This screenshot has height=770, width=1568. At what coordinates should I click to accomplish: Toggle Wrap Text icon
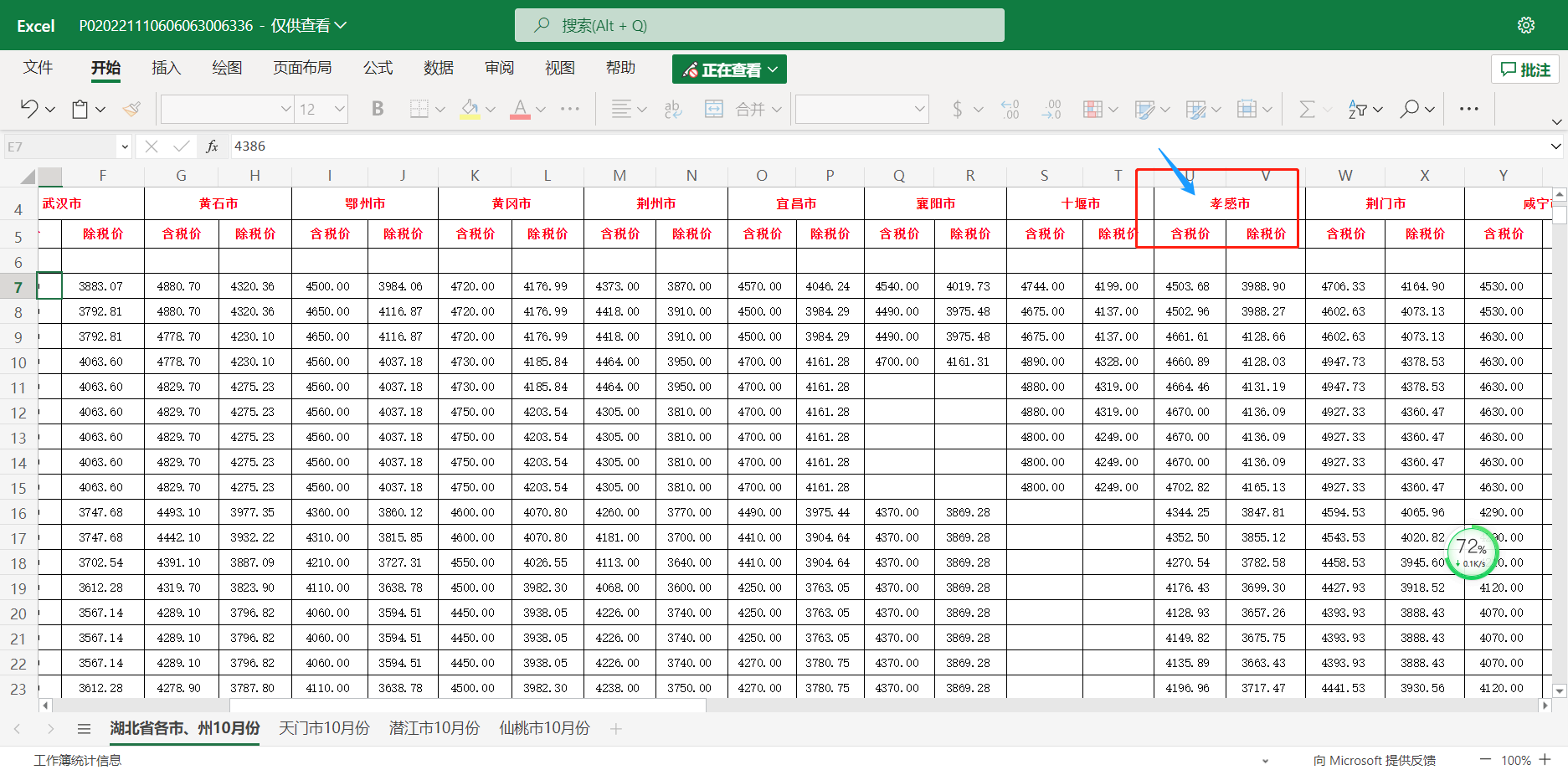pyautogui.click(x=673, y=109)
